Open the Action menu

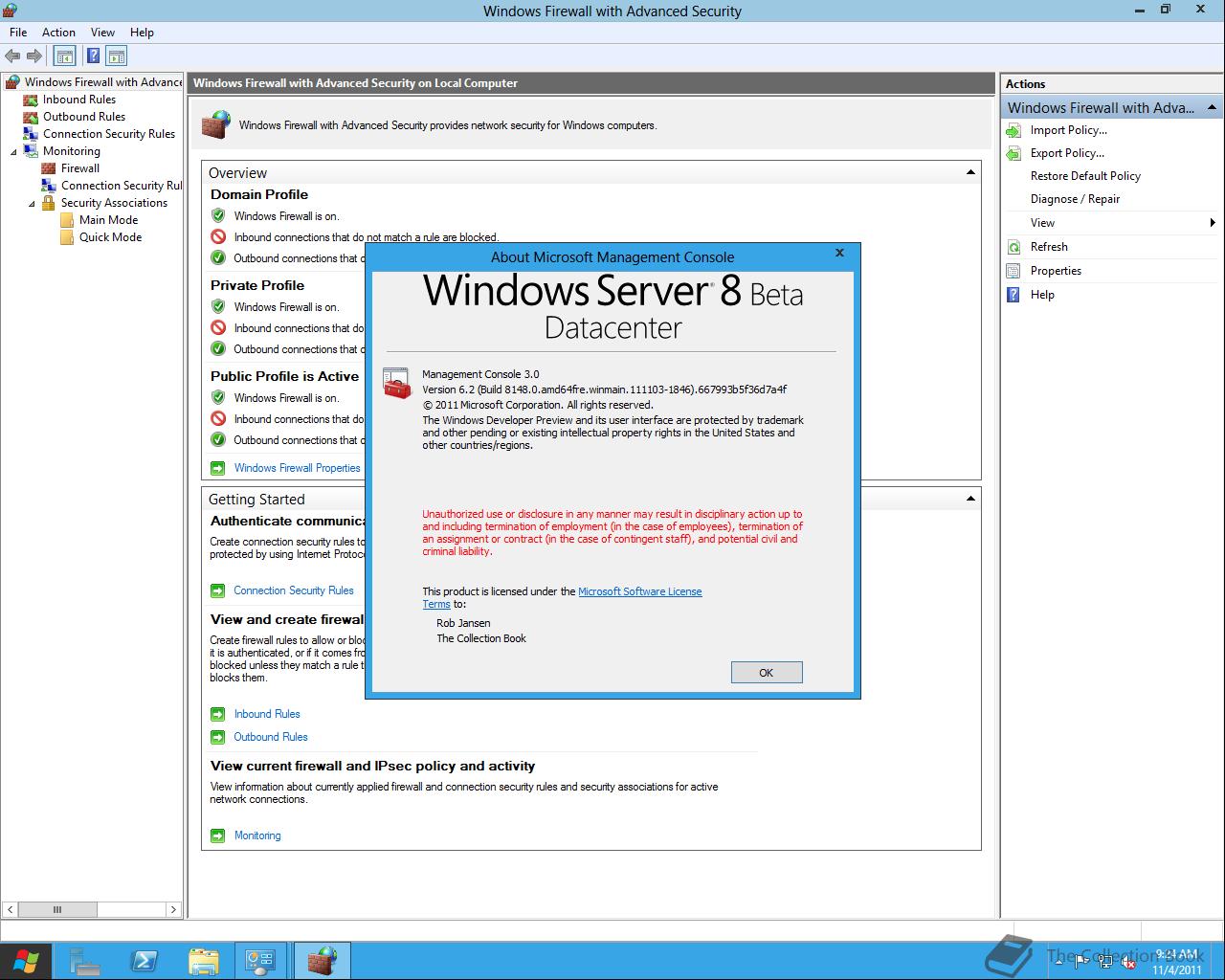click(58, 32)
